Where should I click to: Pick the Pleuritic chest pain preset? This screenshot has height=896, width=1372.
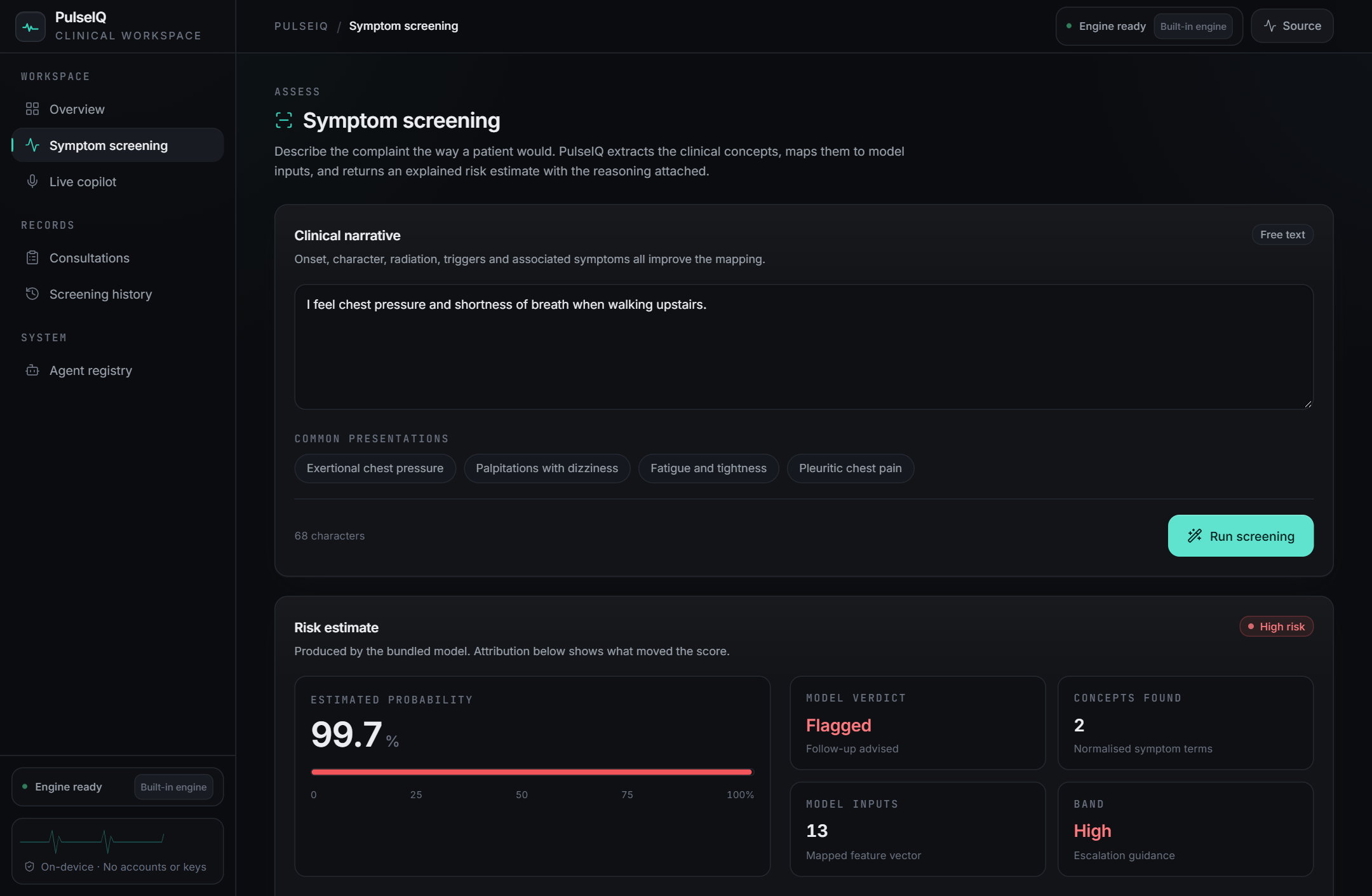click(851, 468)
